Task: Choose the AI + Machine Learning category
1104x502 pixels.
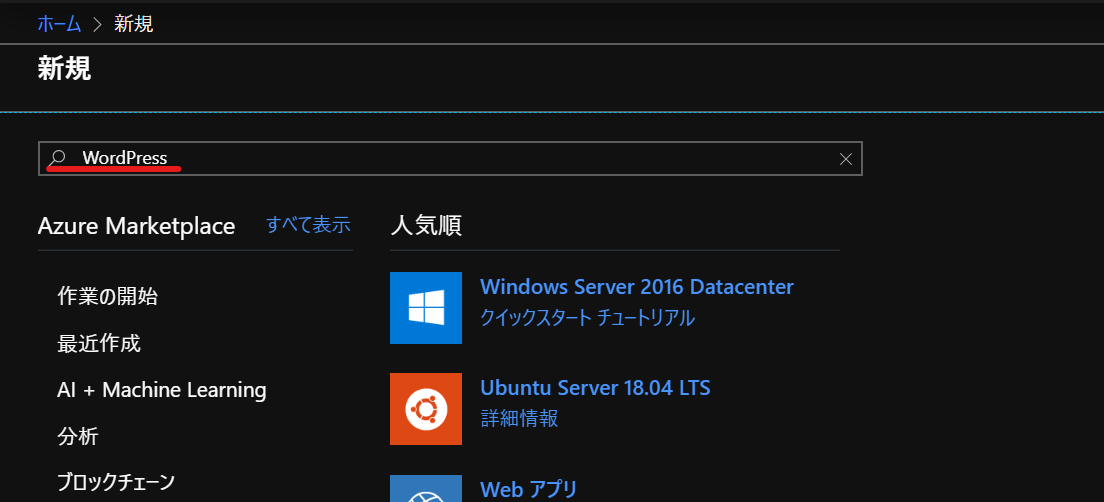Action: 162,390
